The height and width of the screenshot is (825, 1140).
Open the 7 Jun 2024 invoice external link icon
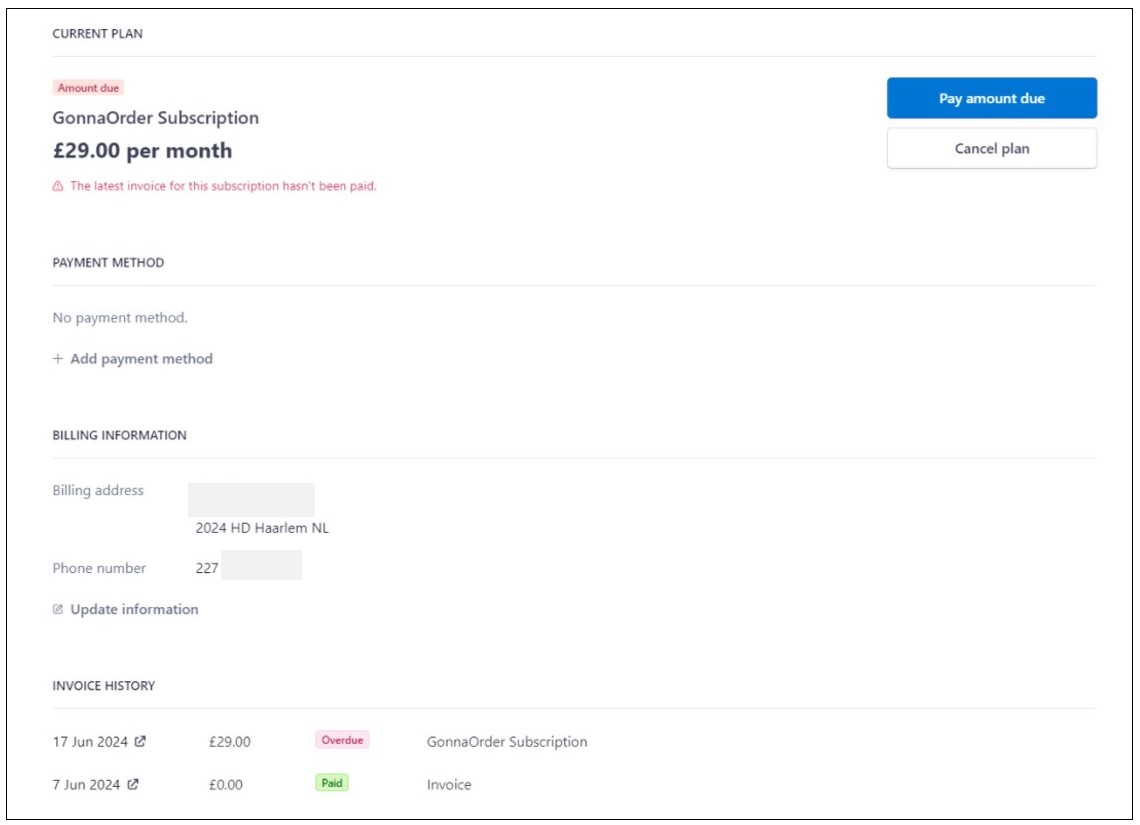133,784
